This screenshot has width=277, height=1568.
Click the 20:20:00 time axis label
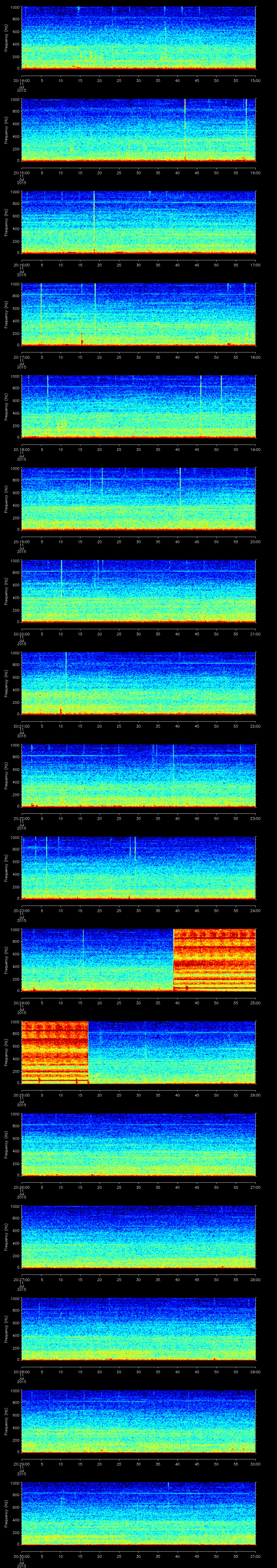click(x=21, y=634)
